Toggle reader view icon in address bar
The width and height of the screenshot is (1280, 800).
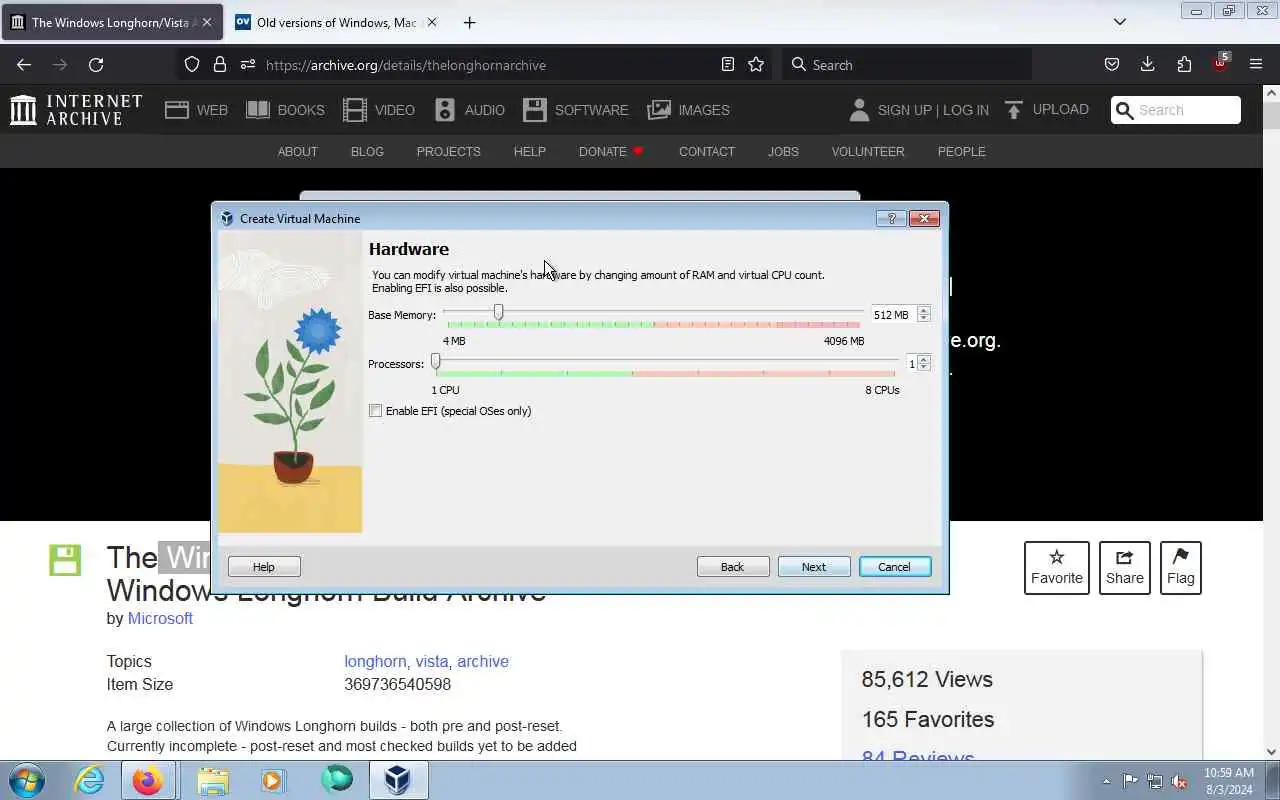(x=728, y=64)
